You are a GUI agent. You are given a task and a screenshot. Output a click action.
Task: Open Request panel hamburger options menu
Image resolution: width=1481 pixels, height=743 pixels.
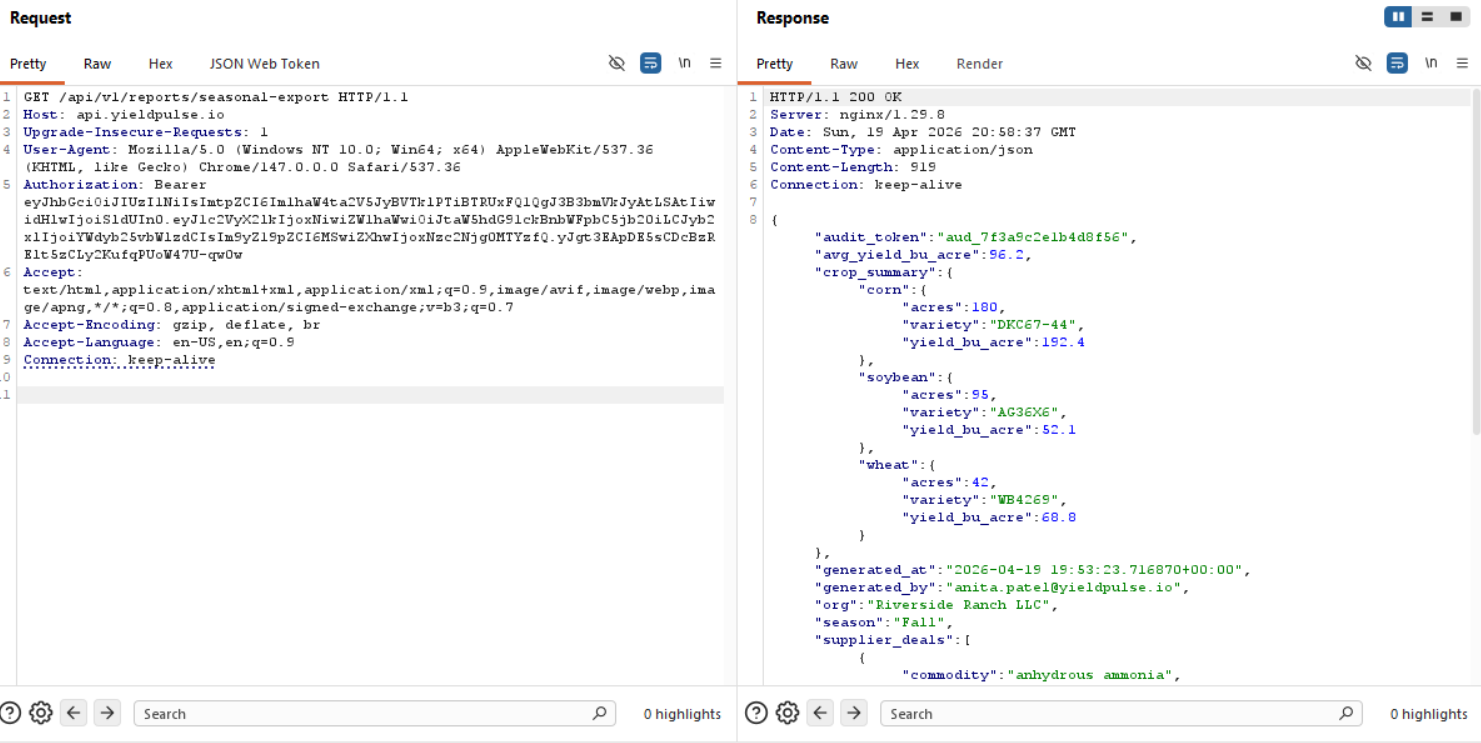pyautogui.click(x=716, y=63)
